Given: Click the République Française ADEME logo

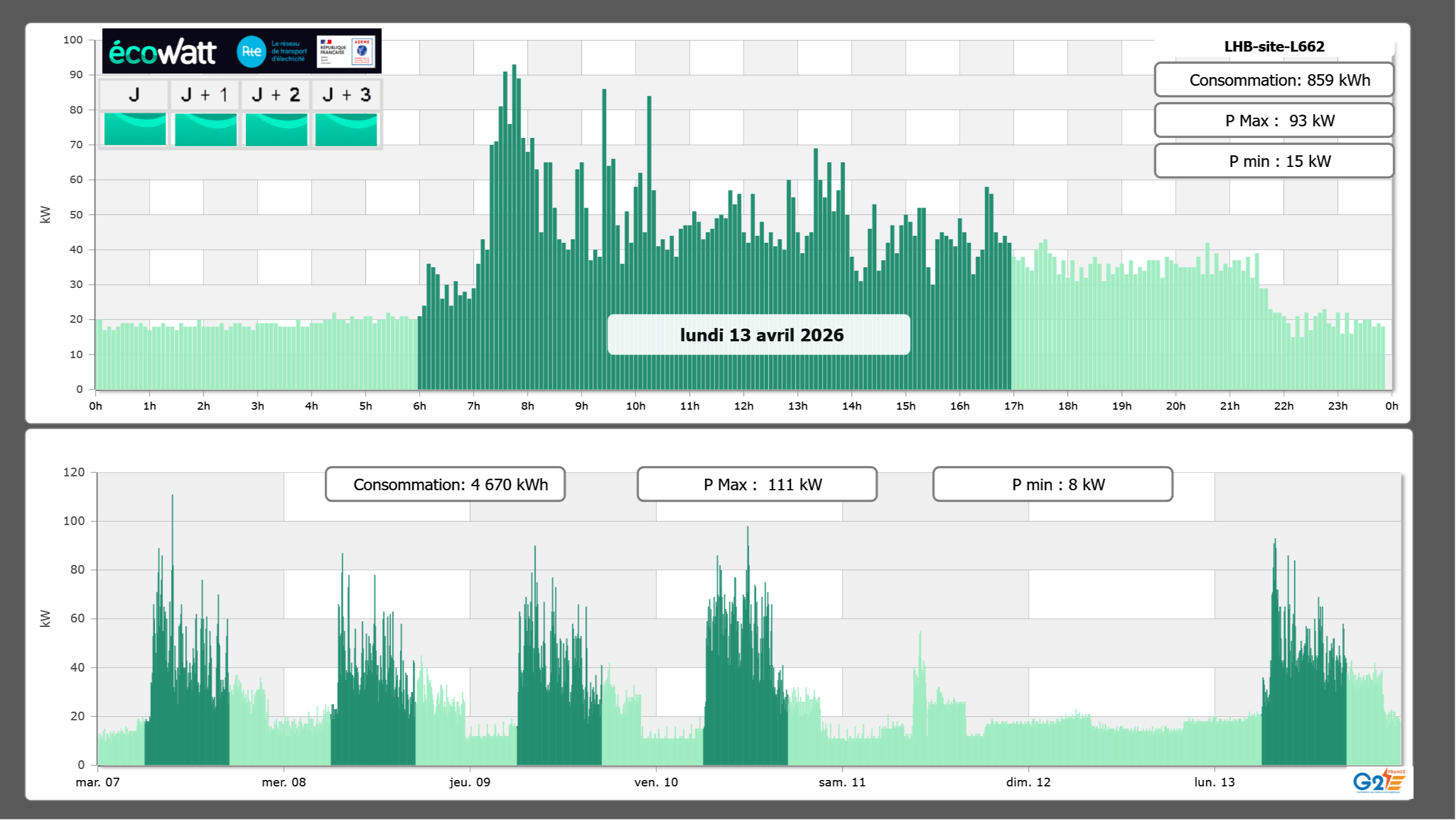Looking at the screenshot, I should pos(346,52).
